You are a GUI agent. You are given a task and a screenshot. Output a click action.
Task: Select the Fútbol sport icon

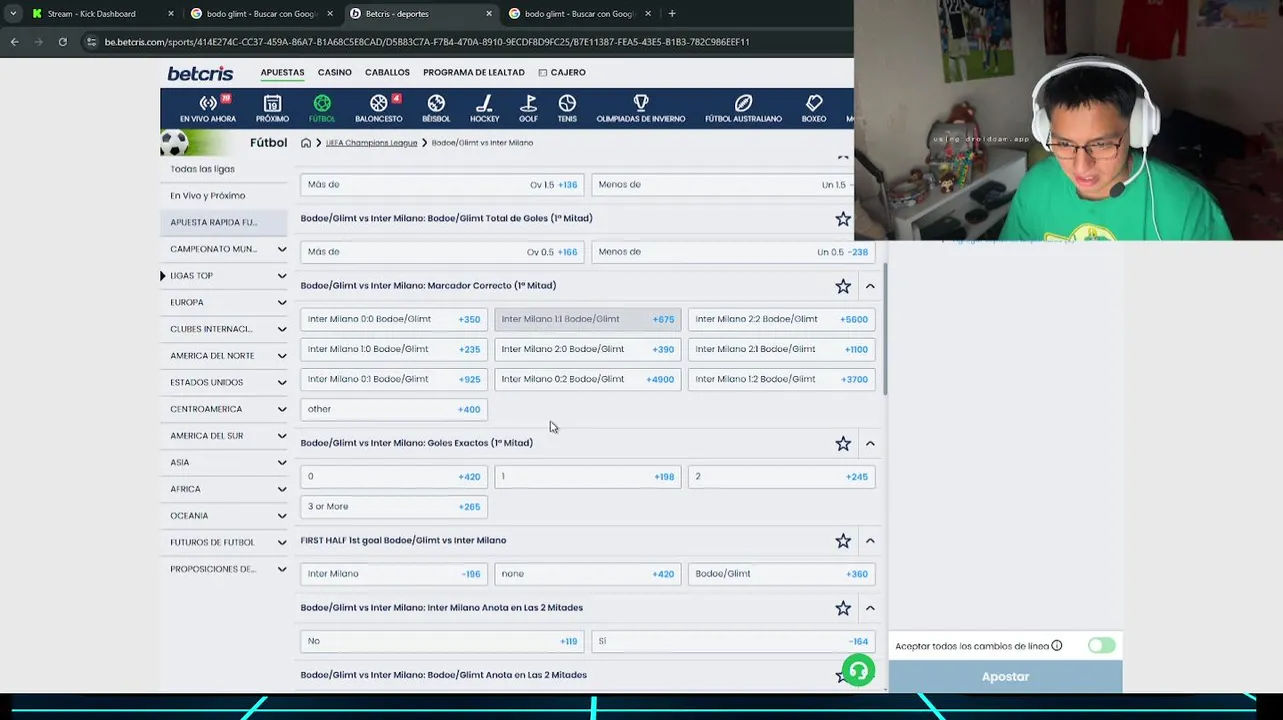tap(322, 109)
